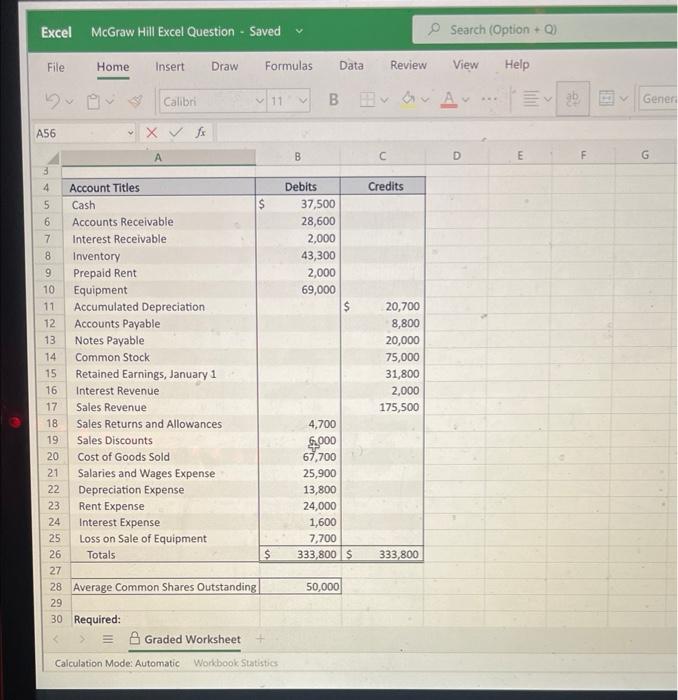Add a new sheet with the plus icon

pos(260,639)
